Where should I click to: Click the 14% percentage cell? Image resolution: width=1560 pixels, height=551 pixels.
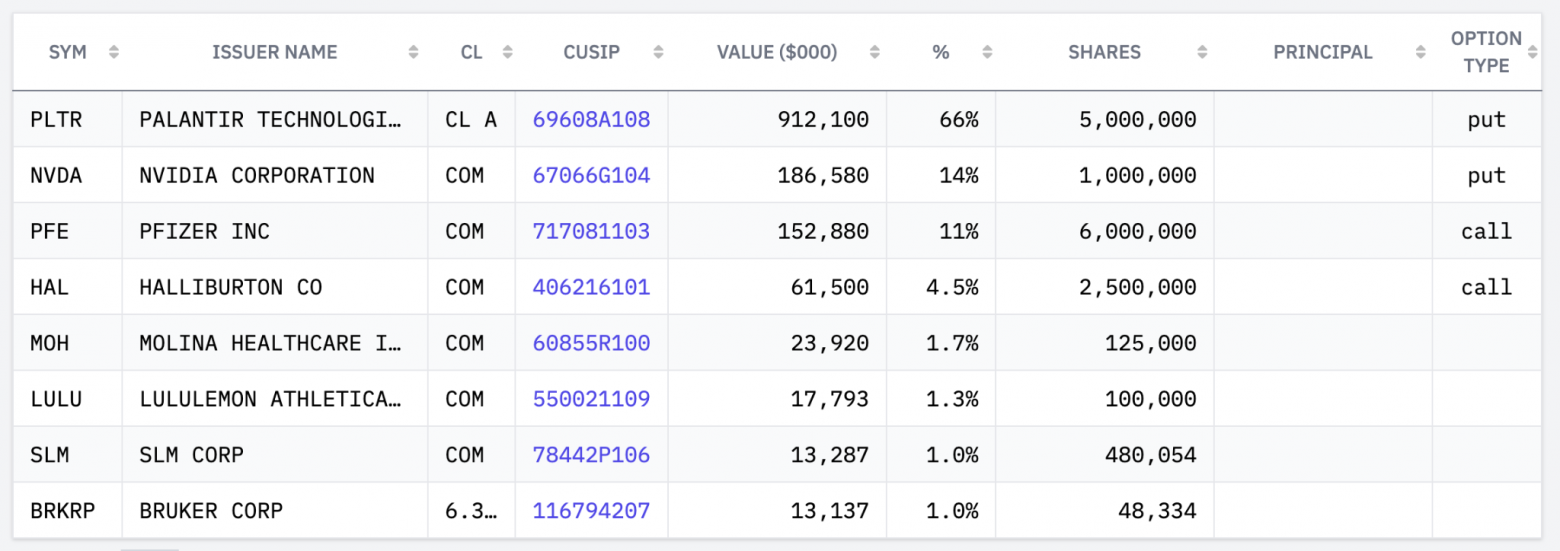pyautogui.click(x=941, y=175)
